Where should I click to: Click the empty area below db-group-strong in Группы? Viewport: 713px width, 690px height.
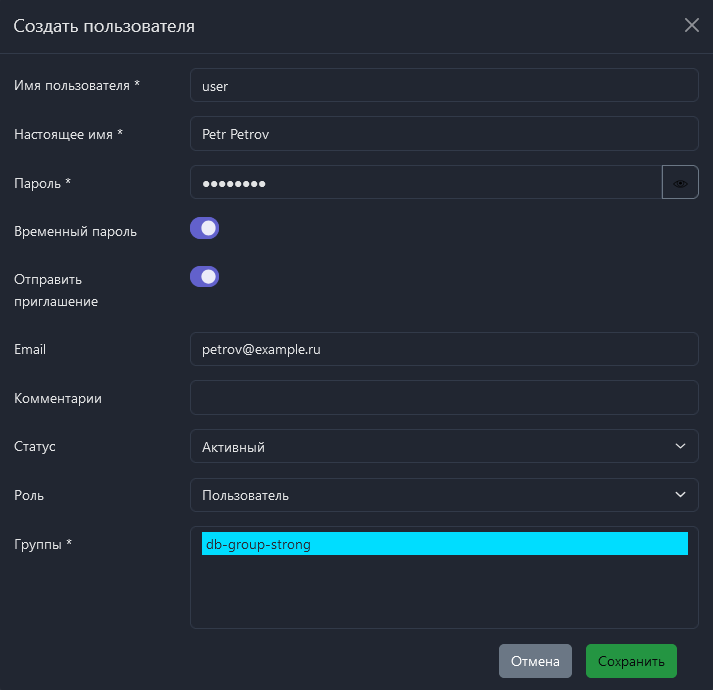tap(443, 593)
